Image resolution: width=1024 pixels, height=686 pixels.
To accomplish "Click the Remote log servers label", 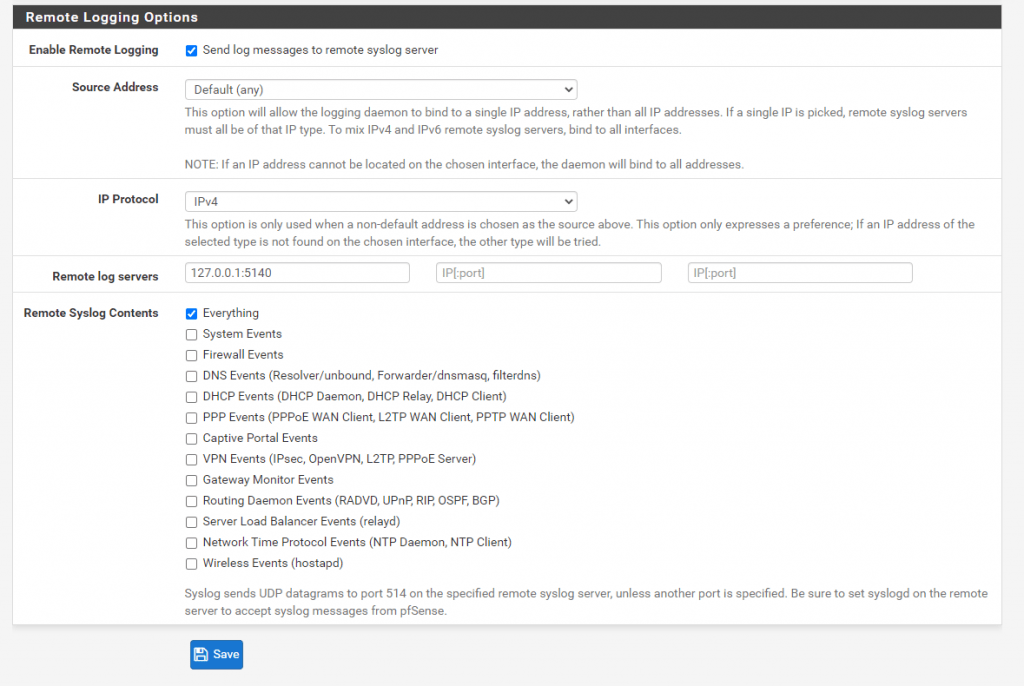I will tap(105, 276).
